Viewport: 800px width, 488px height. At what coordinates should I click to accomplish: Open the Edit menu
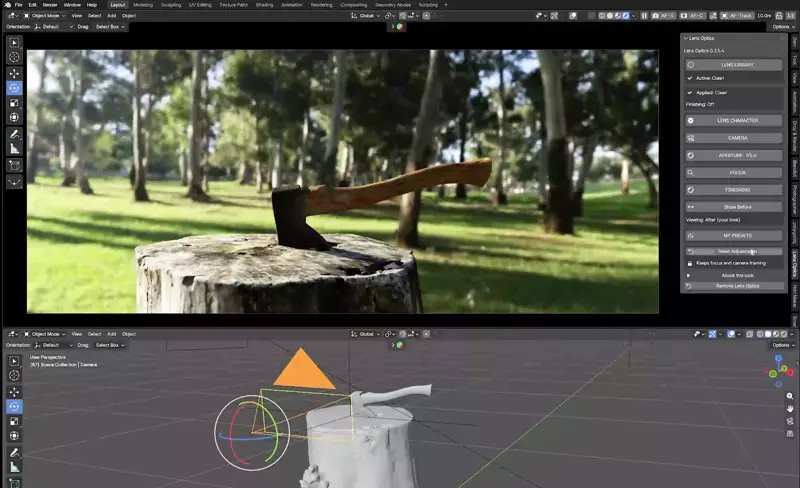tap(32, 5)
